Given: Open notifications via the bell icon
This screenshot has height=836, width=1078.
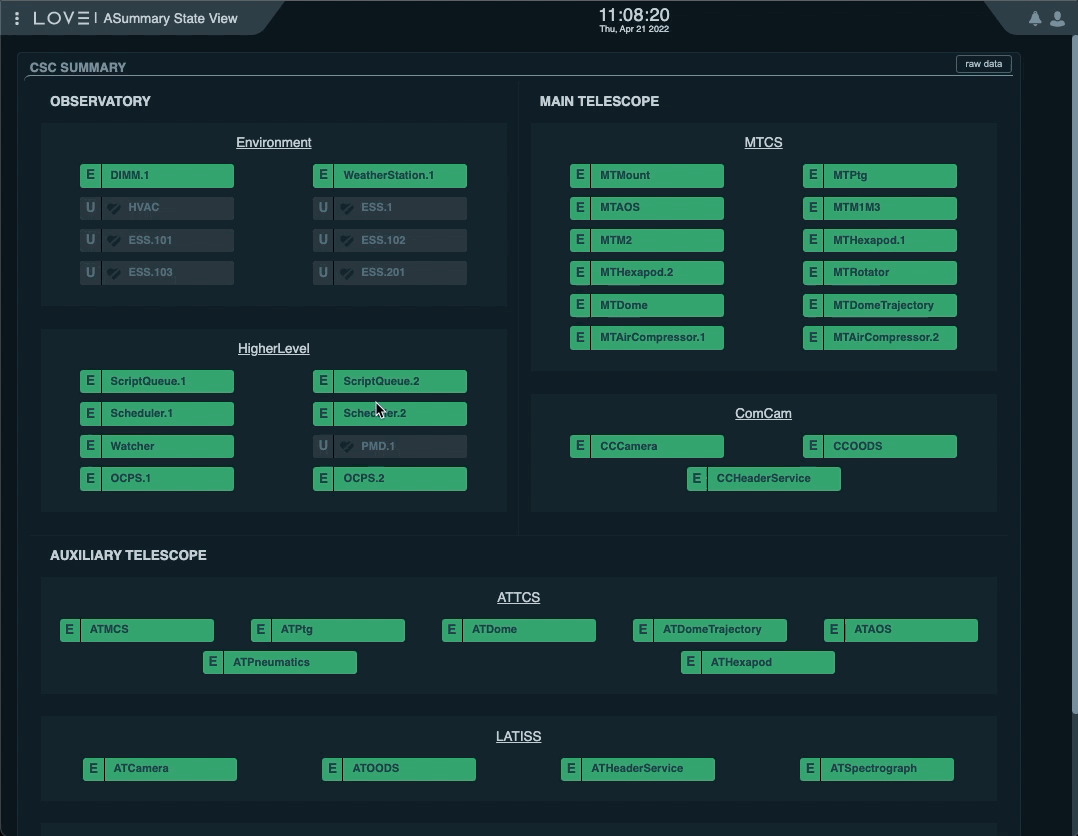Looking at the screenshot, I should coord(1034,17).
